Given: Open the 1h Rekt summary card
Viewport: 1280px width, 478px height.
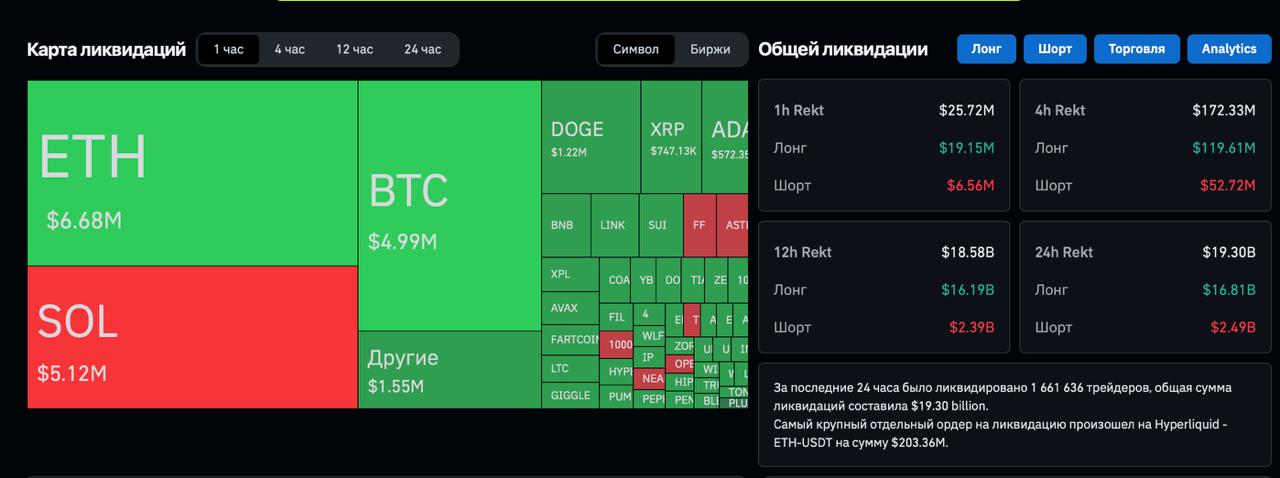Looking at the screenshot, I should pos(884,146).
